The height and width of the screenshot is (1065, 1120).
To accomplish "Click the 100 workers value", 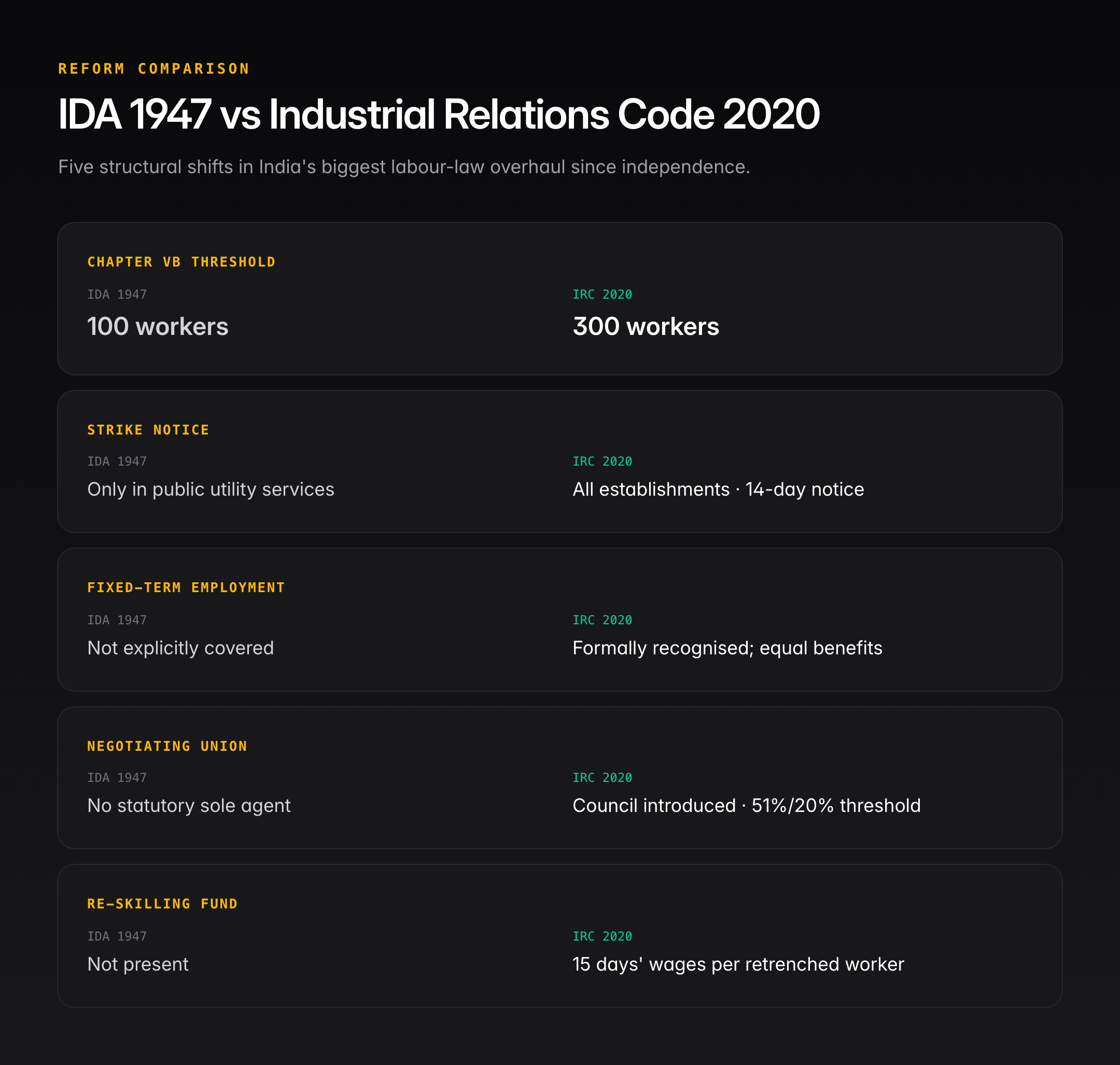I will coord(158,327).
